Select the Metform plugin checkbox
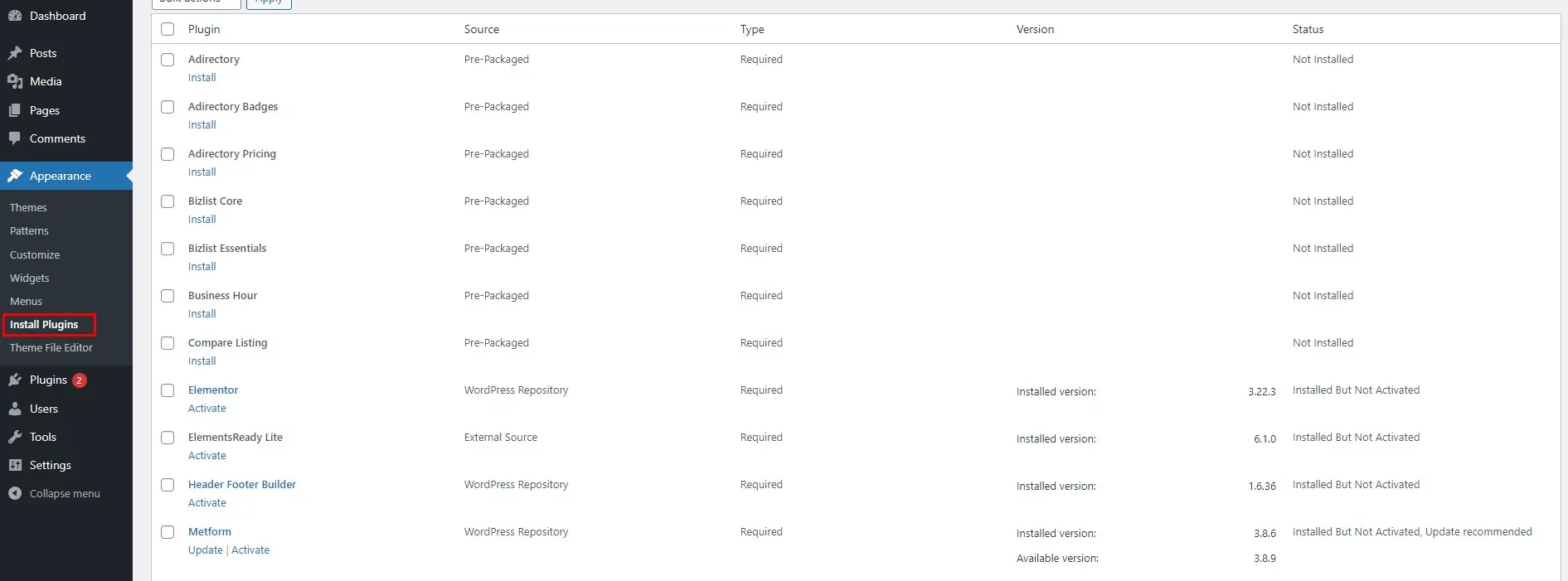 (x=167, y=532)
